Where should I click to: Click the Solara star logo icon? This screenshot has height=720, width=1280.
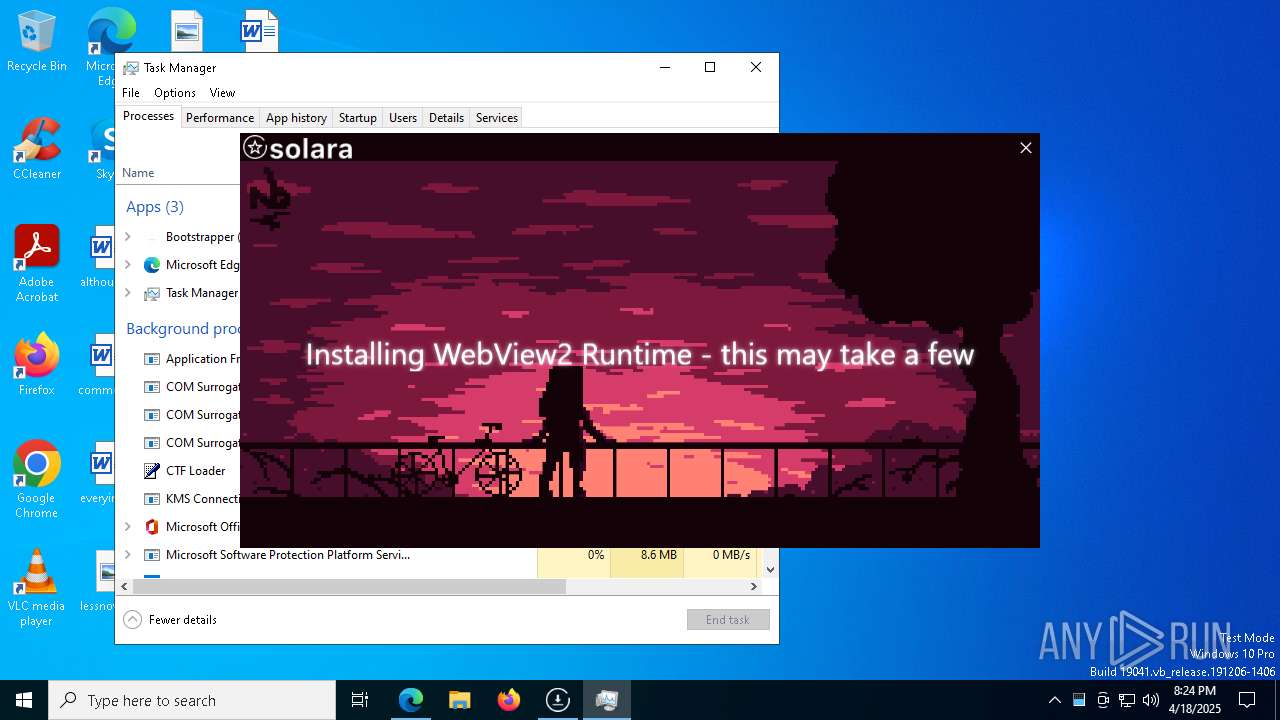point(255,148)
